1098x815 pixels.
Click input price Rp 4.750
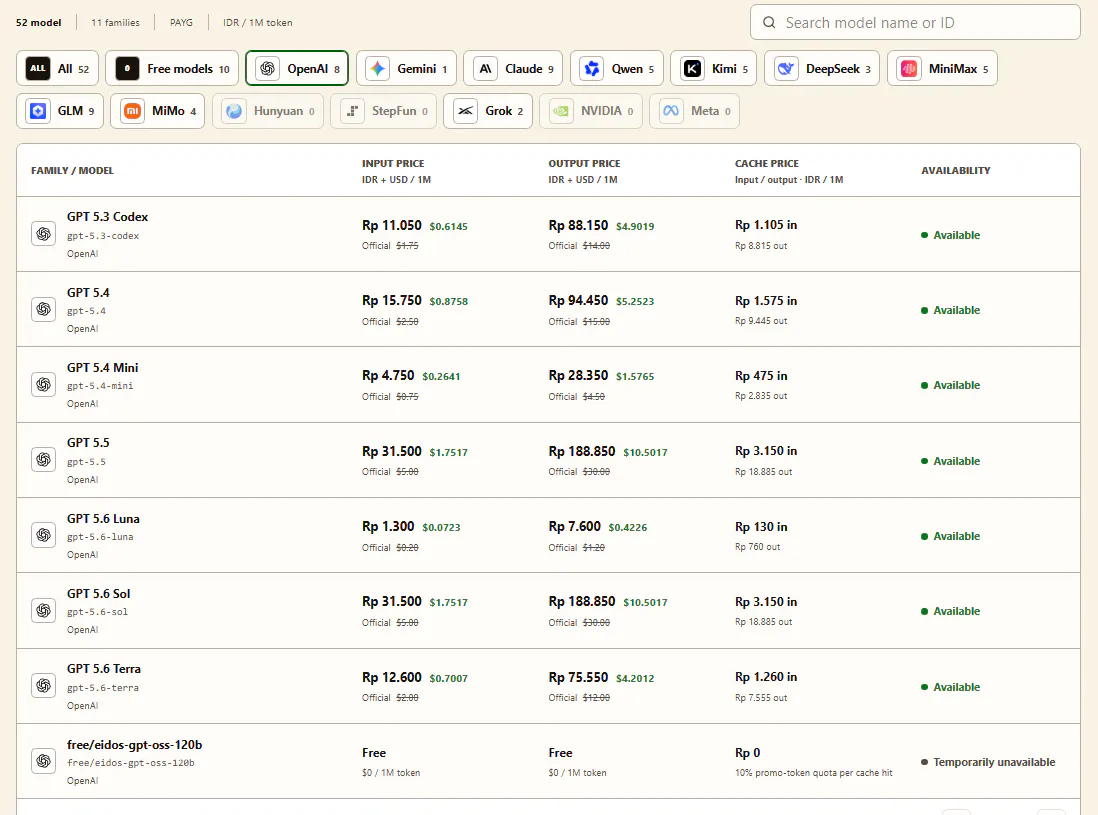click(388, 375)
